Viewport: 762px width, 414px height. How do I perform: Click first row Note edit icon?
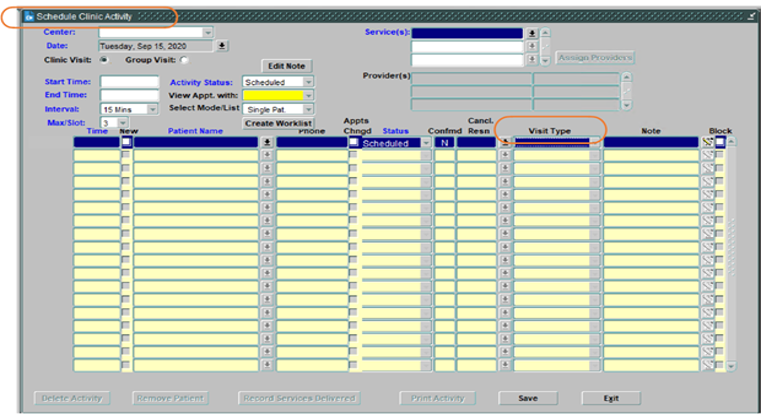point(708,143)
